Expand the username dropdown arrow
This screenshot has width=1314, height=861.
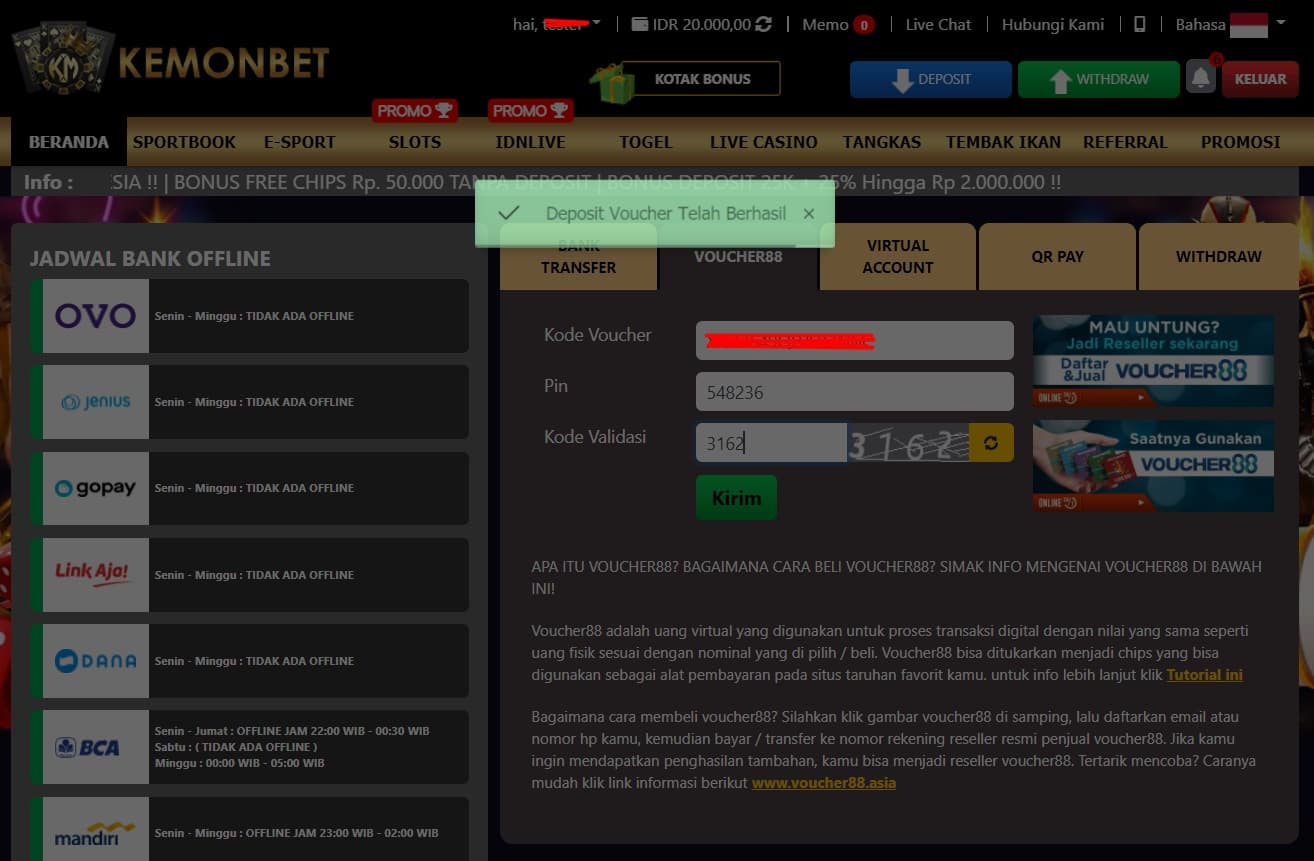(x=596, y=23)
